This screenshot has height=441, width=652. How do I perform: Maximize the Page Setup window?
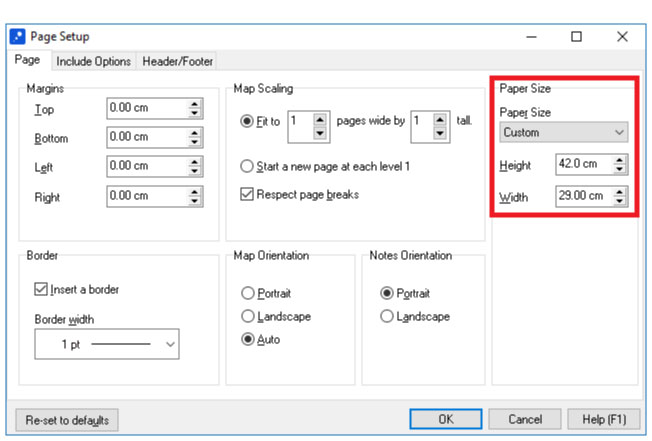coord(576,37)
